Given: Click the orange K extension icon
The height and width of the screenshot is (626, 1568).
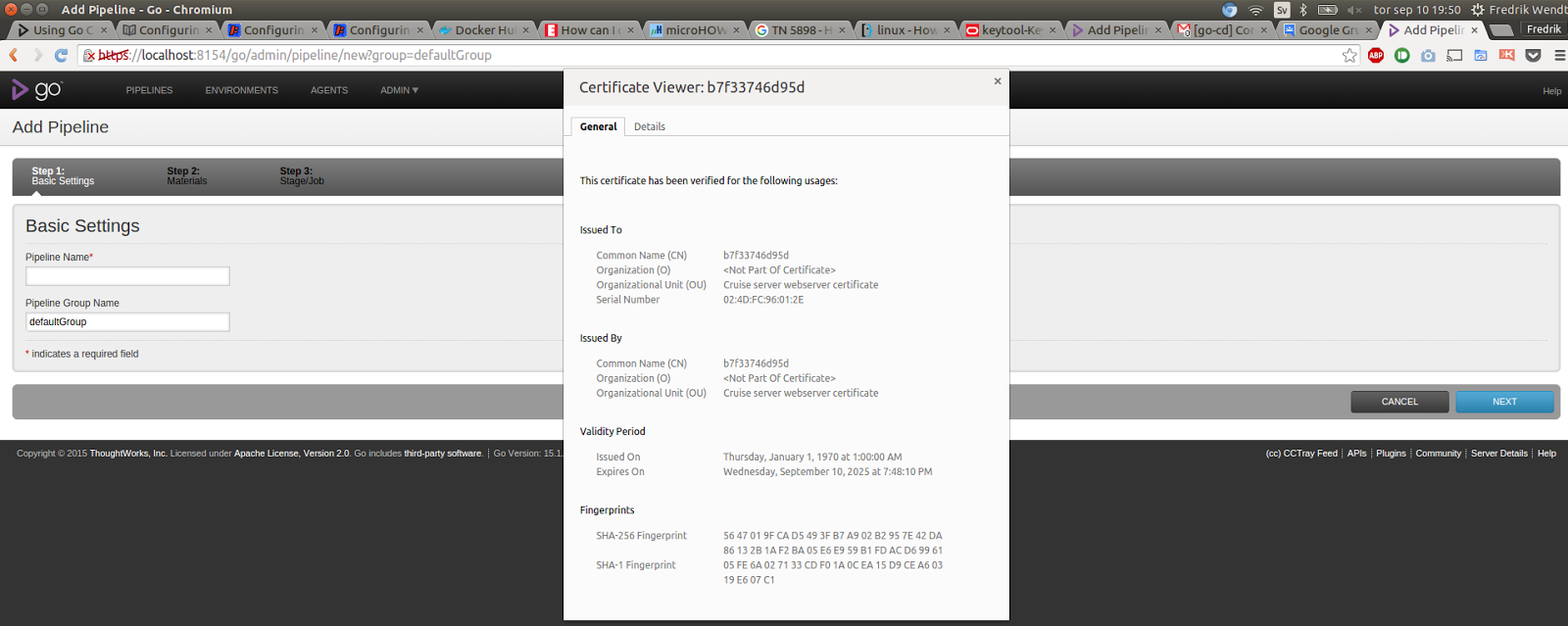Looking at the screenshot, I should click(x=1507, y=55).
